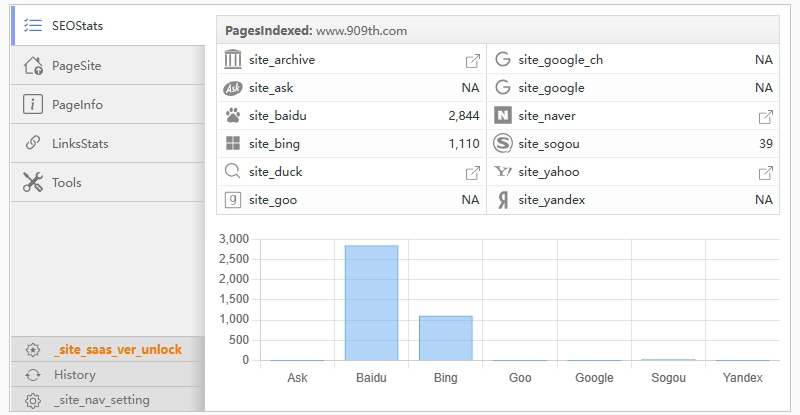
Task: Click the site_naver external link icon
Action: pos(766,116)
